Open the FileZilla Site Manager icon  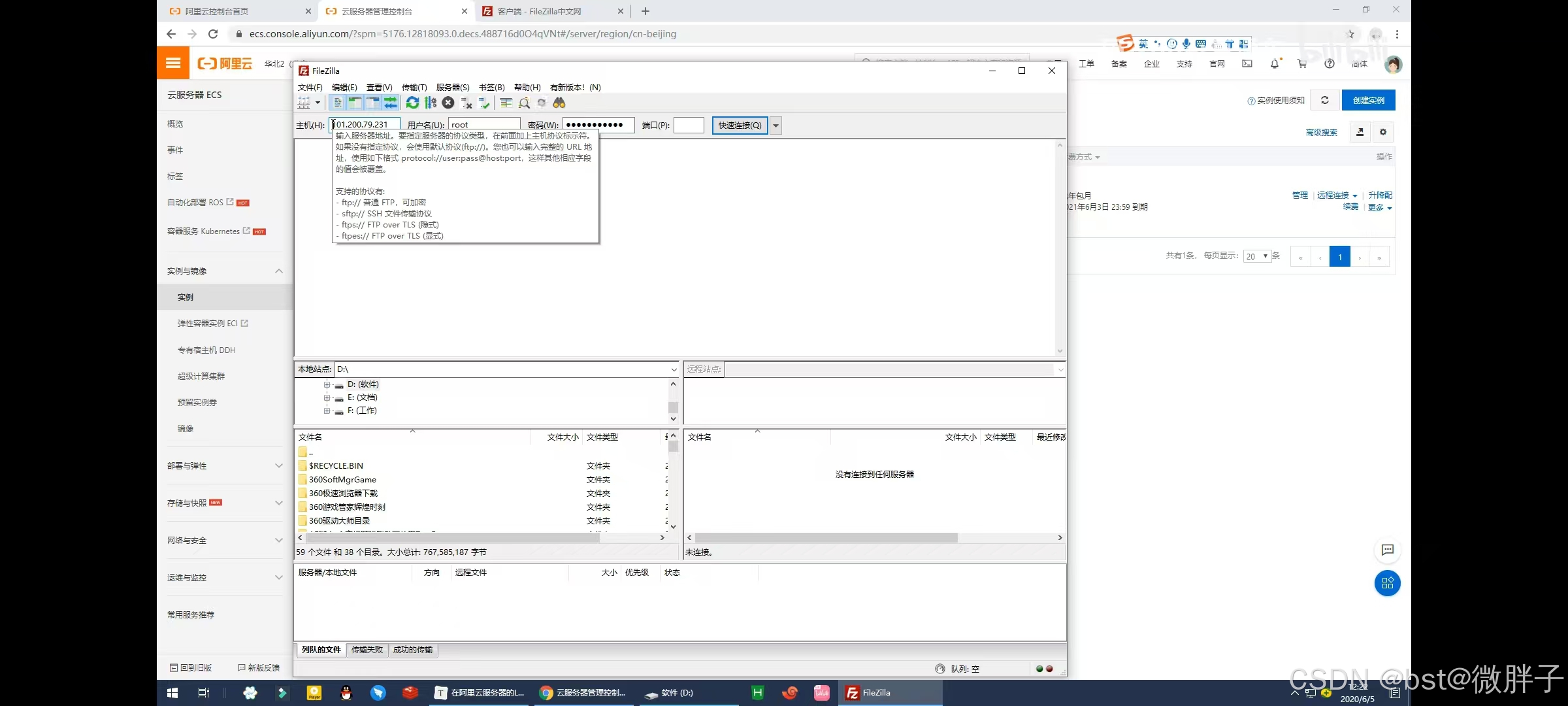click(304, 103)
